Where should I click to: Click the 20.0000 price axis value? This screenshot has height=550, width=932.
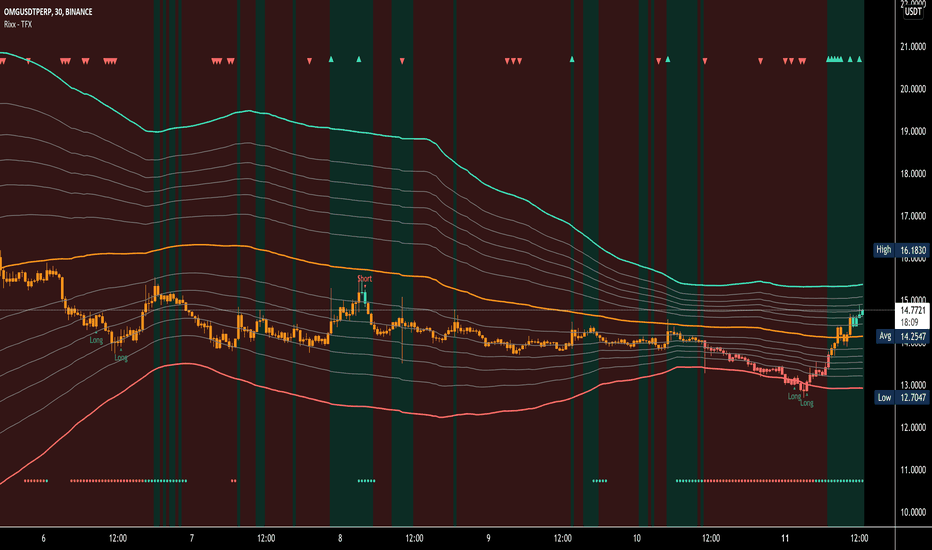click(913, 89)
